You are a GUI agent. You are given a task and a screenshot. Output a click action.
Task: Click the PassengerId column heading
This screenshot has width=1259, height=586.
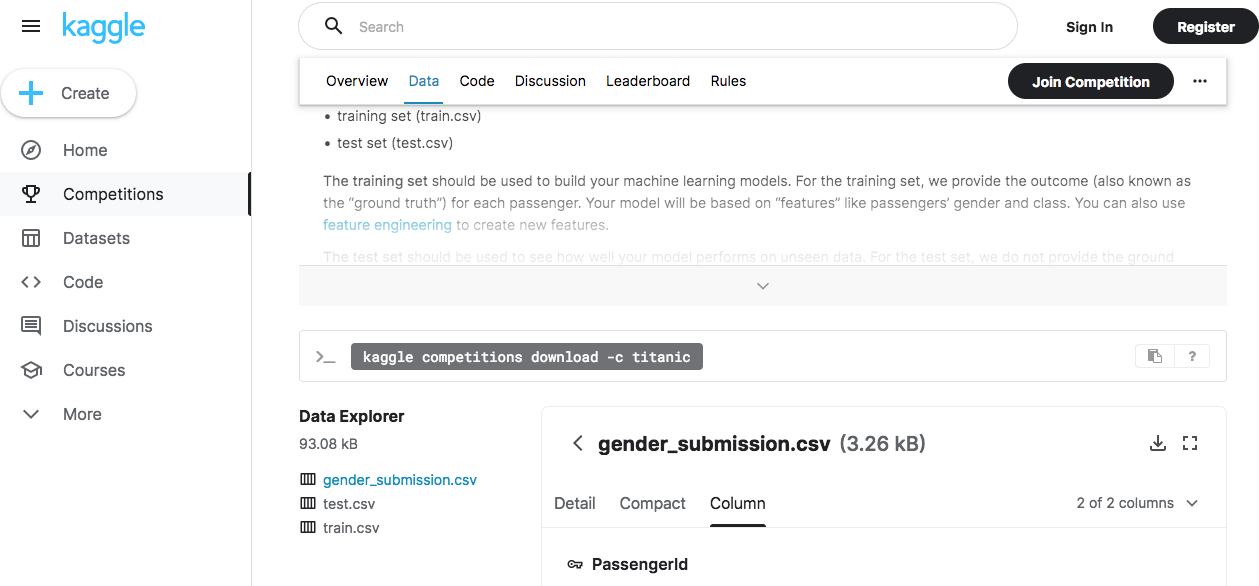tap(640, 564)
